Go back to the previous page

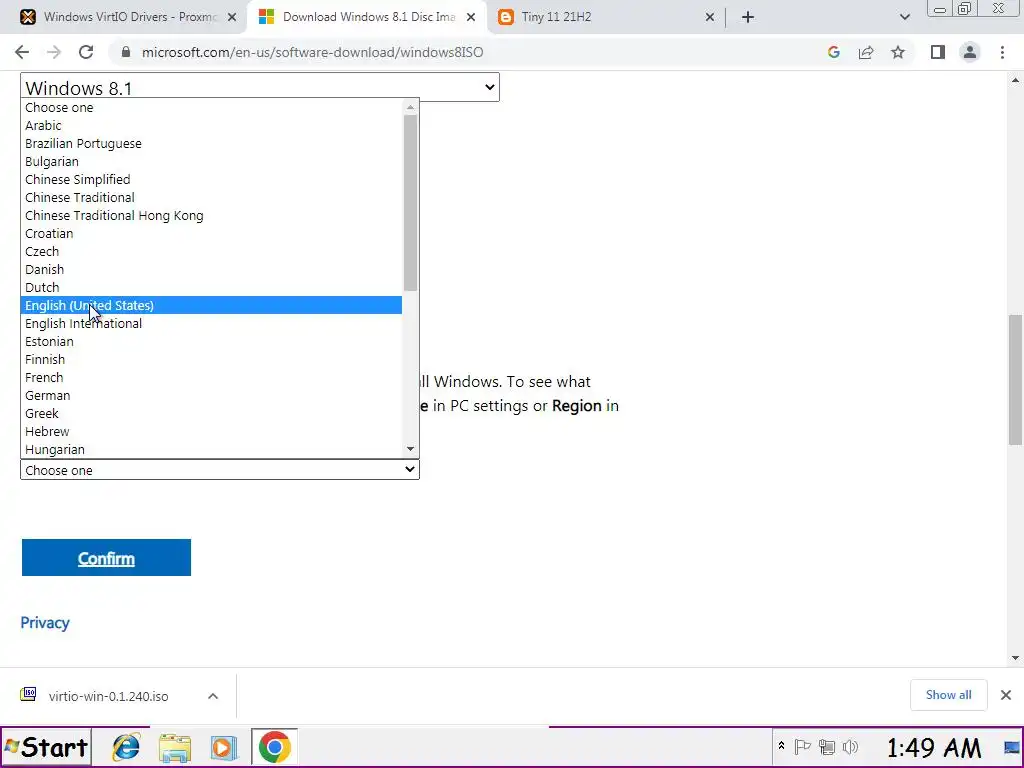[22, 52]
